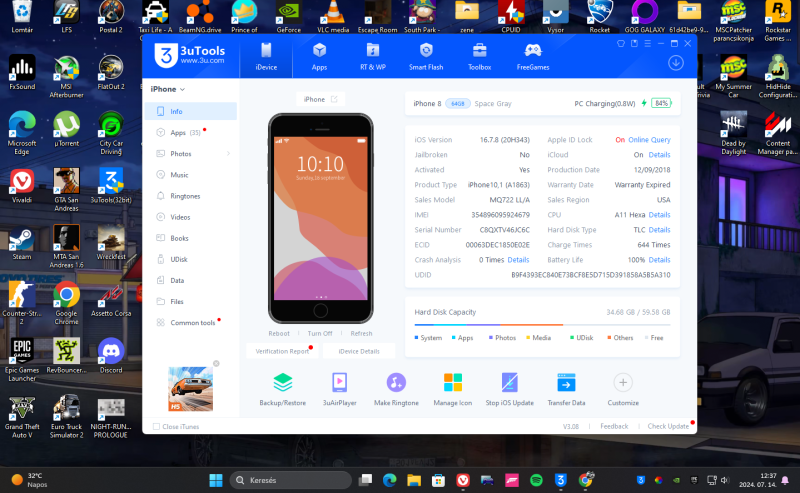The width and height of the screenshot is (800, 493).
Task: Open Common tools in the sidebar
Action: (191, 323)
